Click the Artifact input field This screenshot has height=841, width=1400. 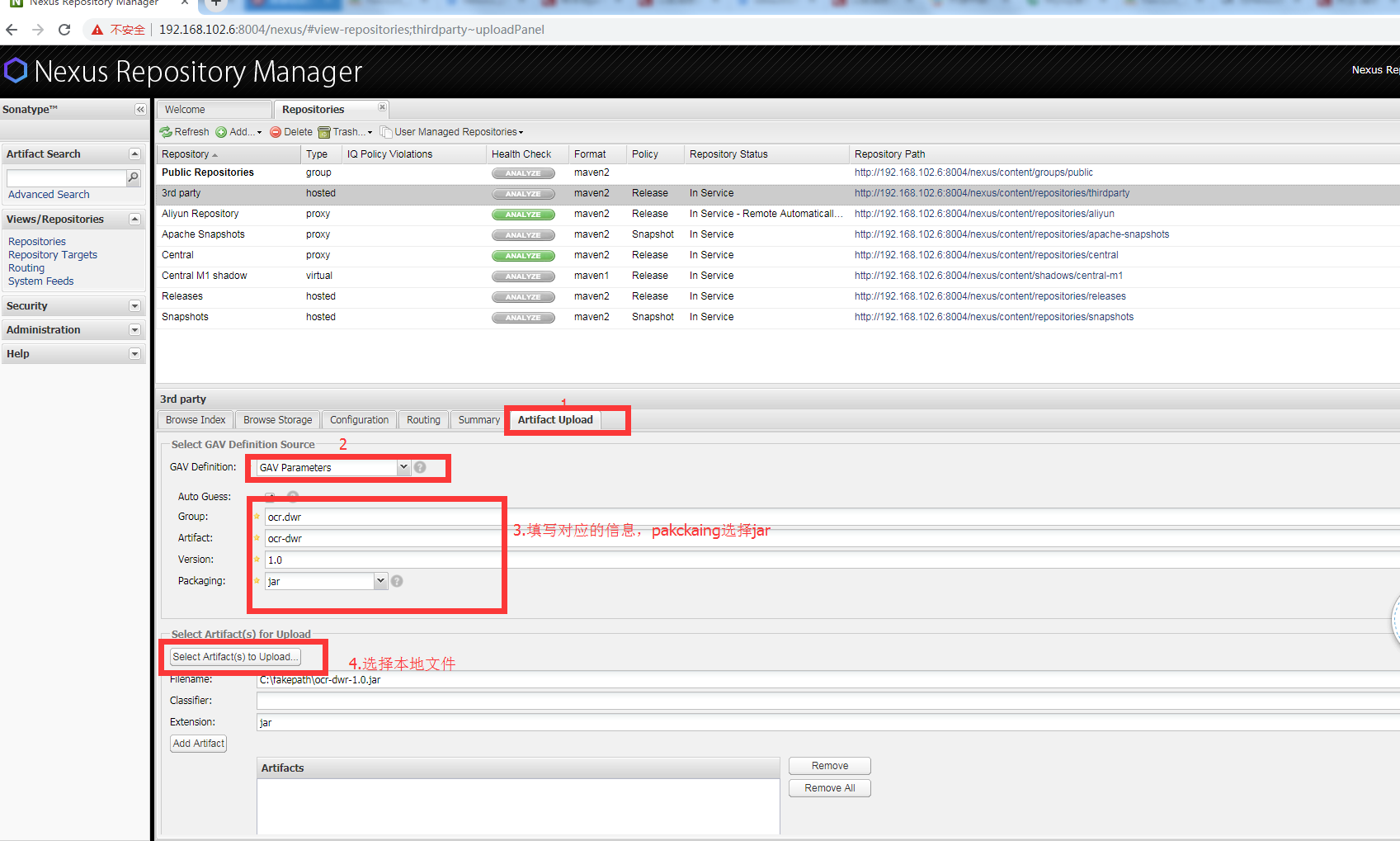click(832, 539)
